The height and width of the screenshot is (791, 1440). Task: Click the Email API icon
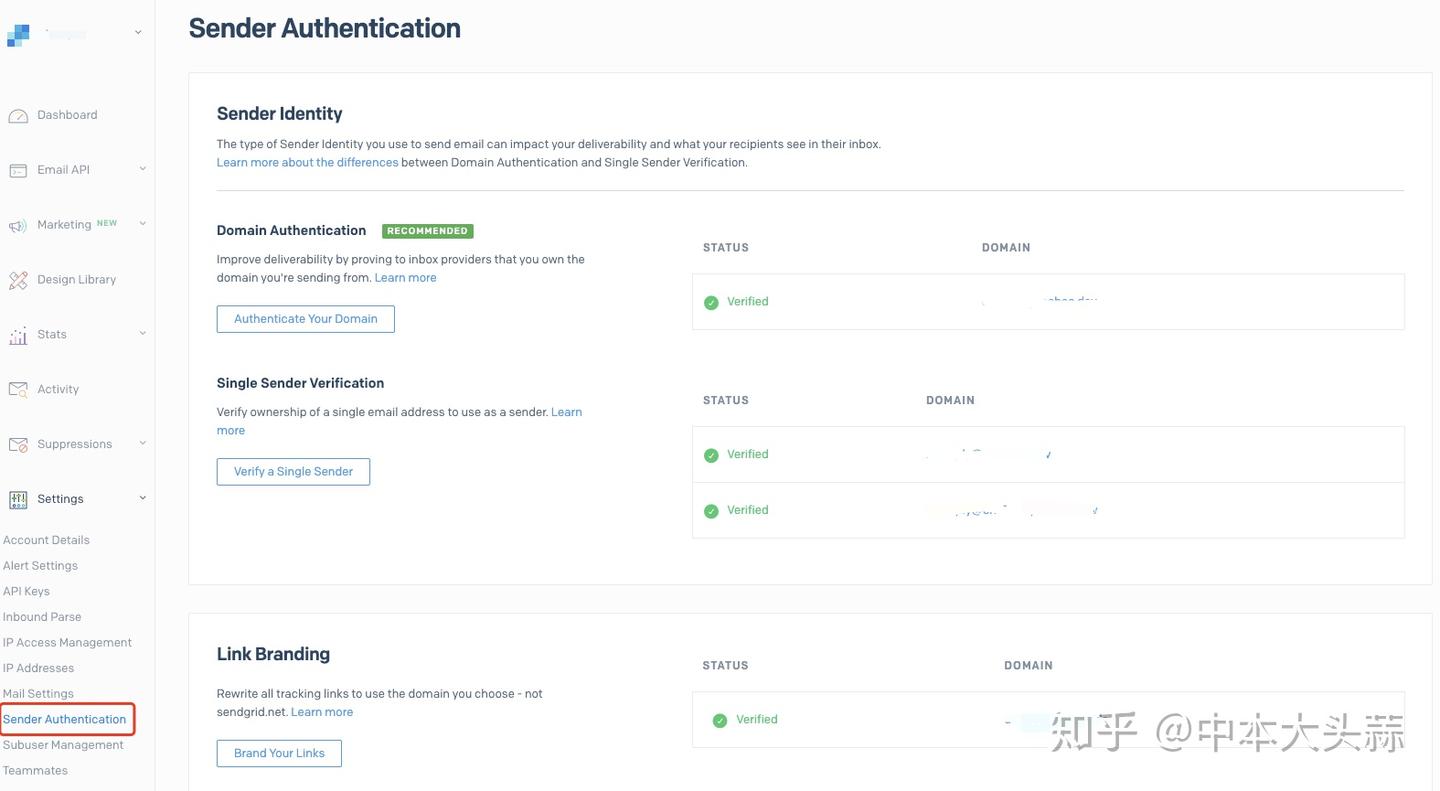(x=18, y=171)
